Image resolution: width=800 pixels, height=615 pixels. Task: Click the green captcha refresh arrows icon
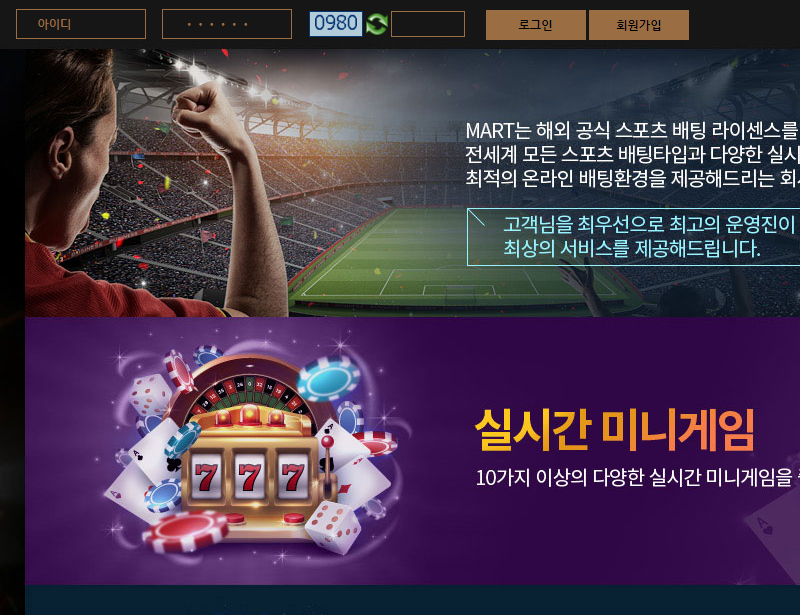click(377, 24)
